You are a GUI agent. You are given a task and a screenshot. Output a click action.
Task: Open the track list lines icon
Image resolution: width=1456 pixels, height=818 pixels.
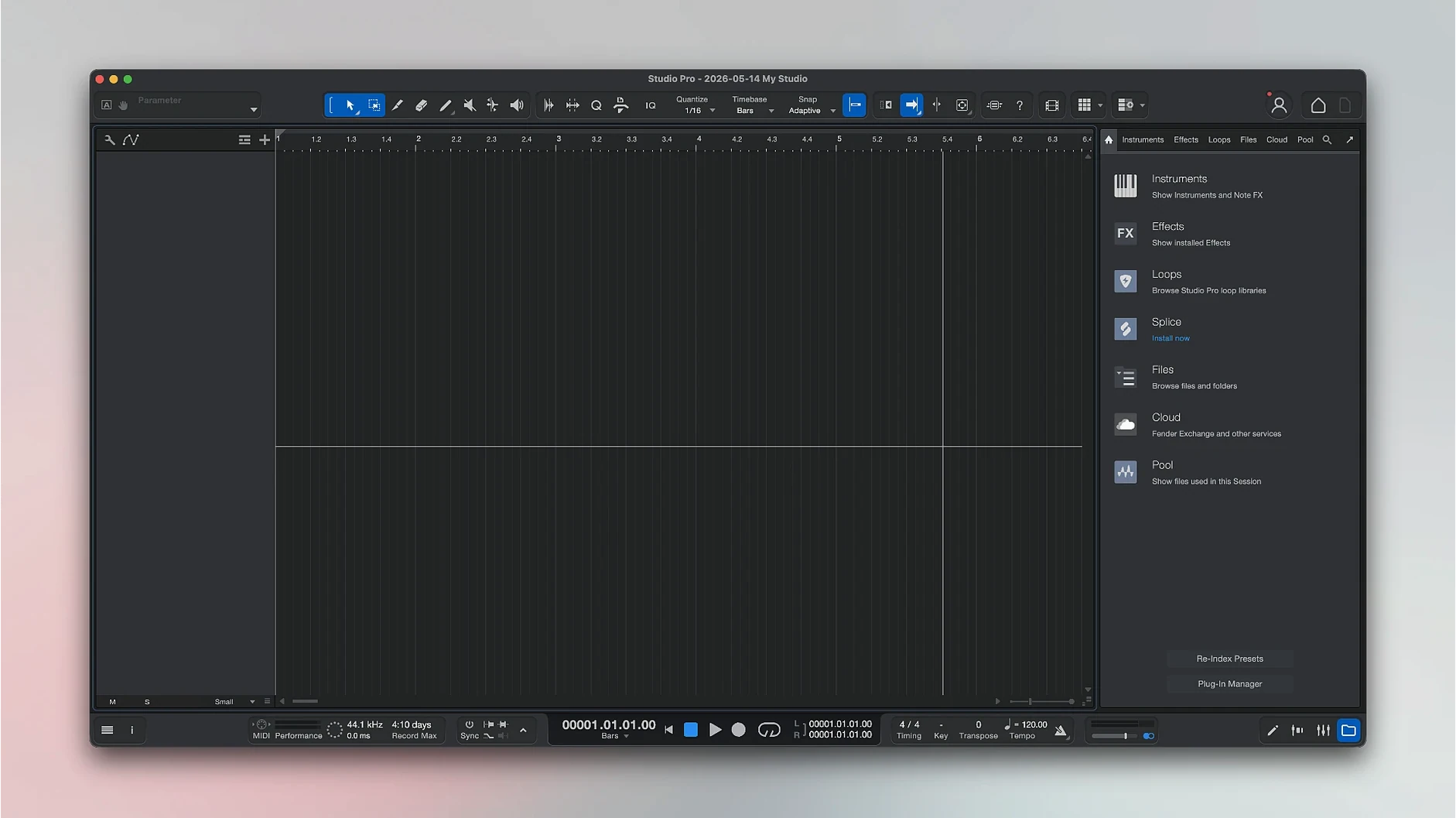[x=244, y=140]
